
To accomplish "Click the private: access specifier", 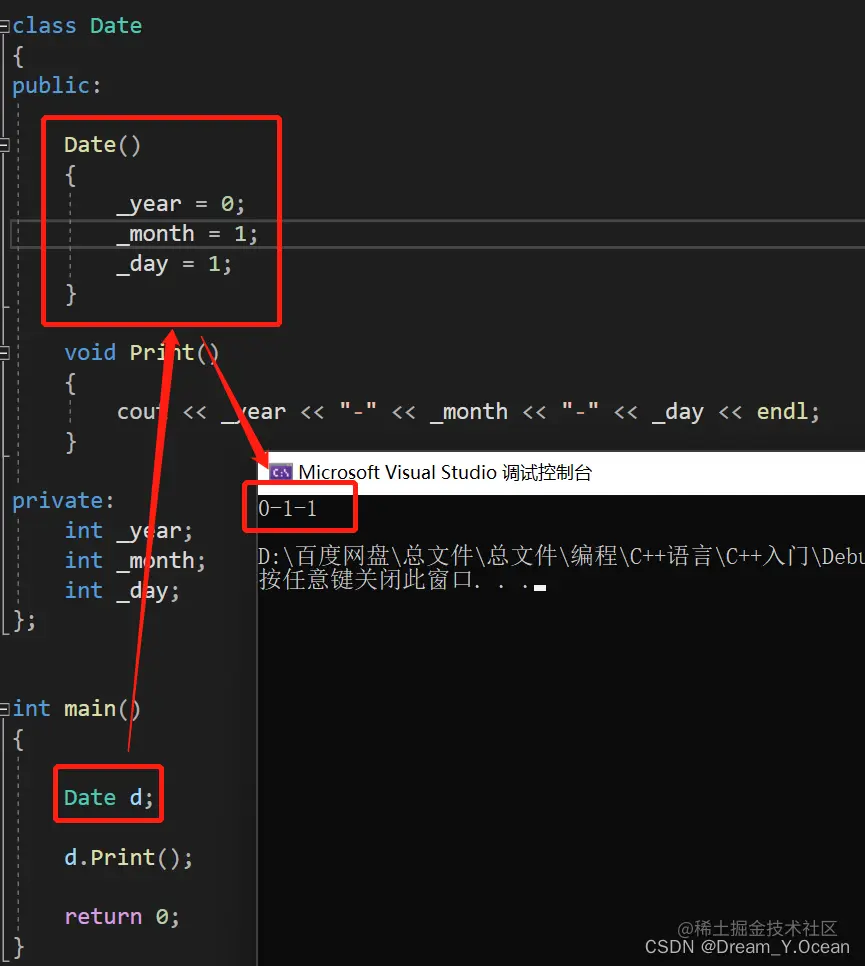I will pos(63,501).
